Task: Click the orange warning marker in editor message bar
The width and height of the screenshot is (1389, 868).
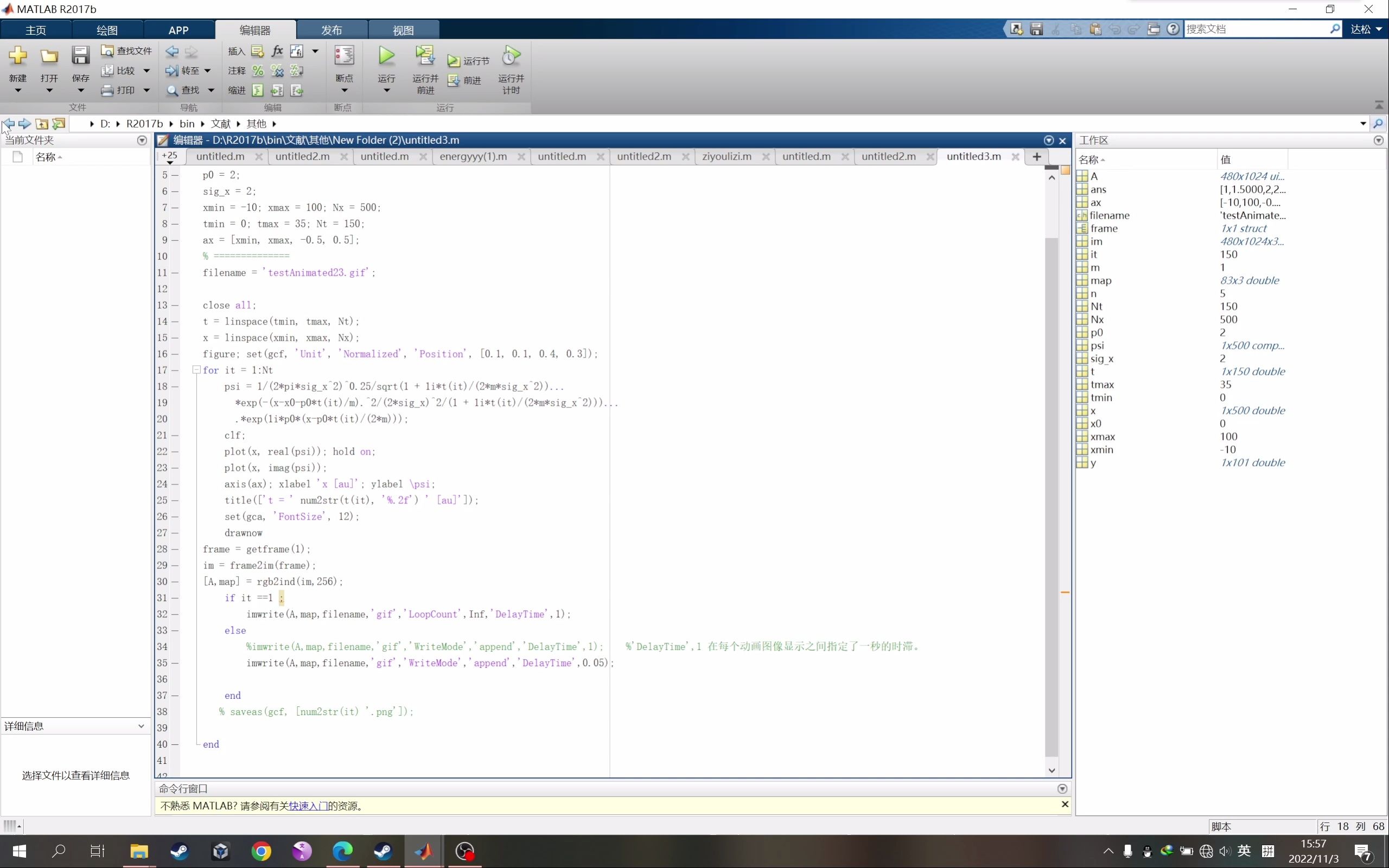Action: 1065,592
